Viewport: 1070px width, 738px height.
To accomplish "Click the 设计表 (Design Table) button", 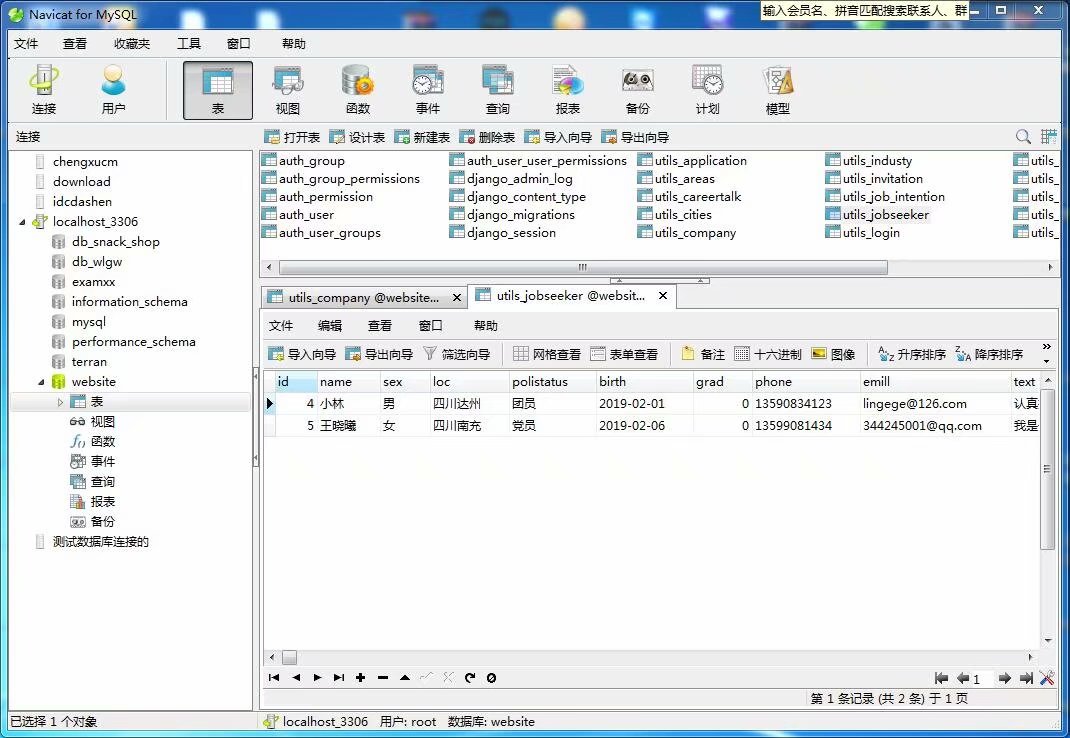I will tap(358, 137).
